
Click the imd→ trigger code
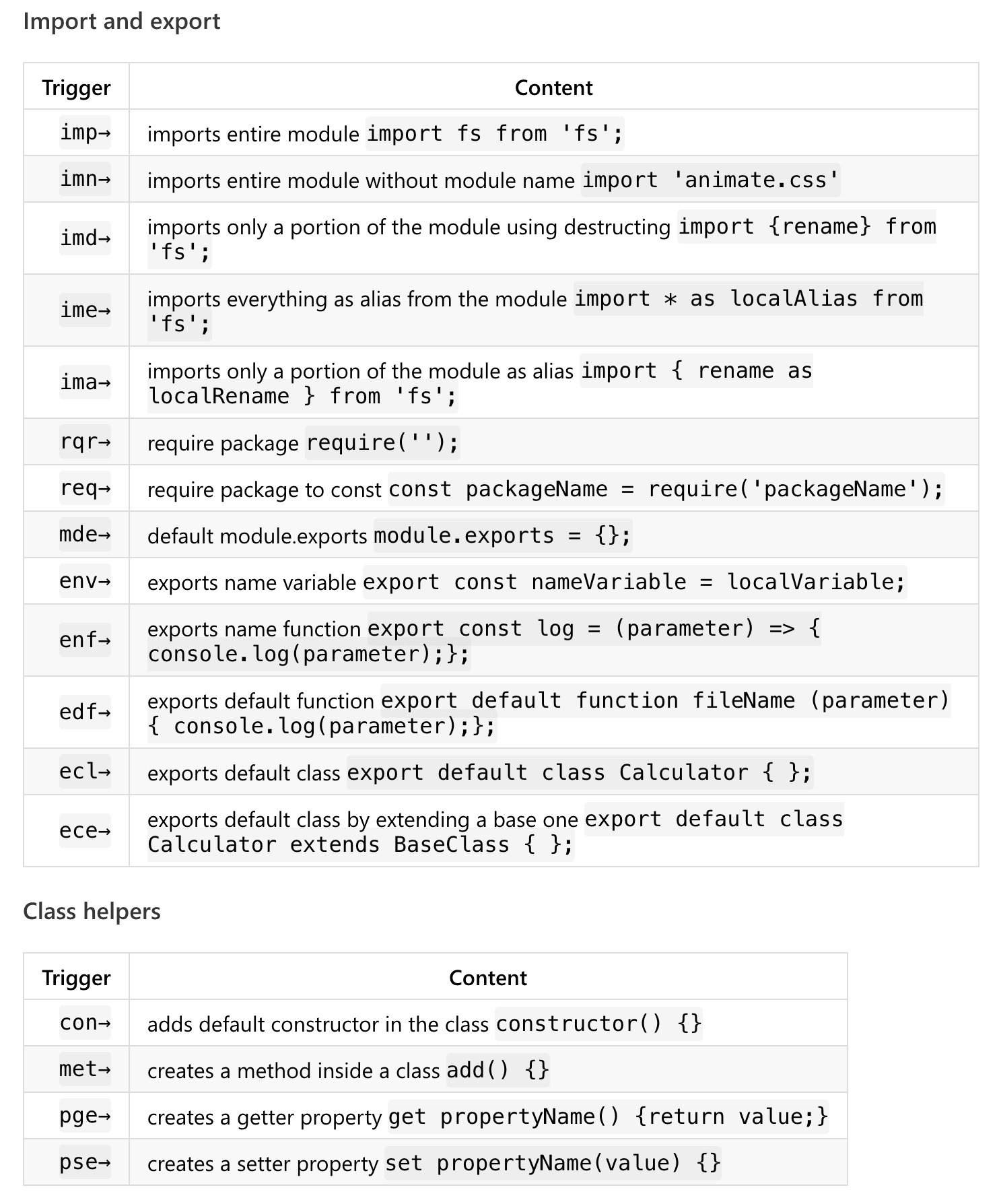click(85, 238)
